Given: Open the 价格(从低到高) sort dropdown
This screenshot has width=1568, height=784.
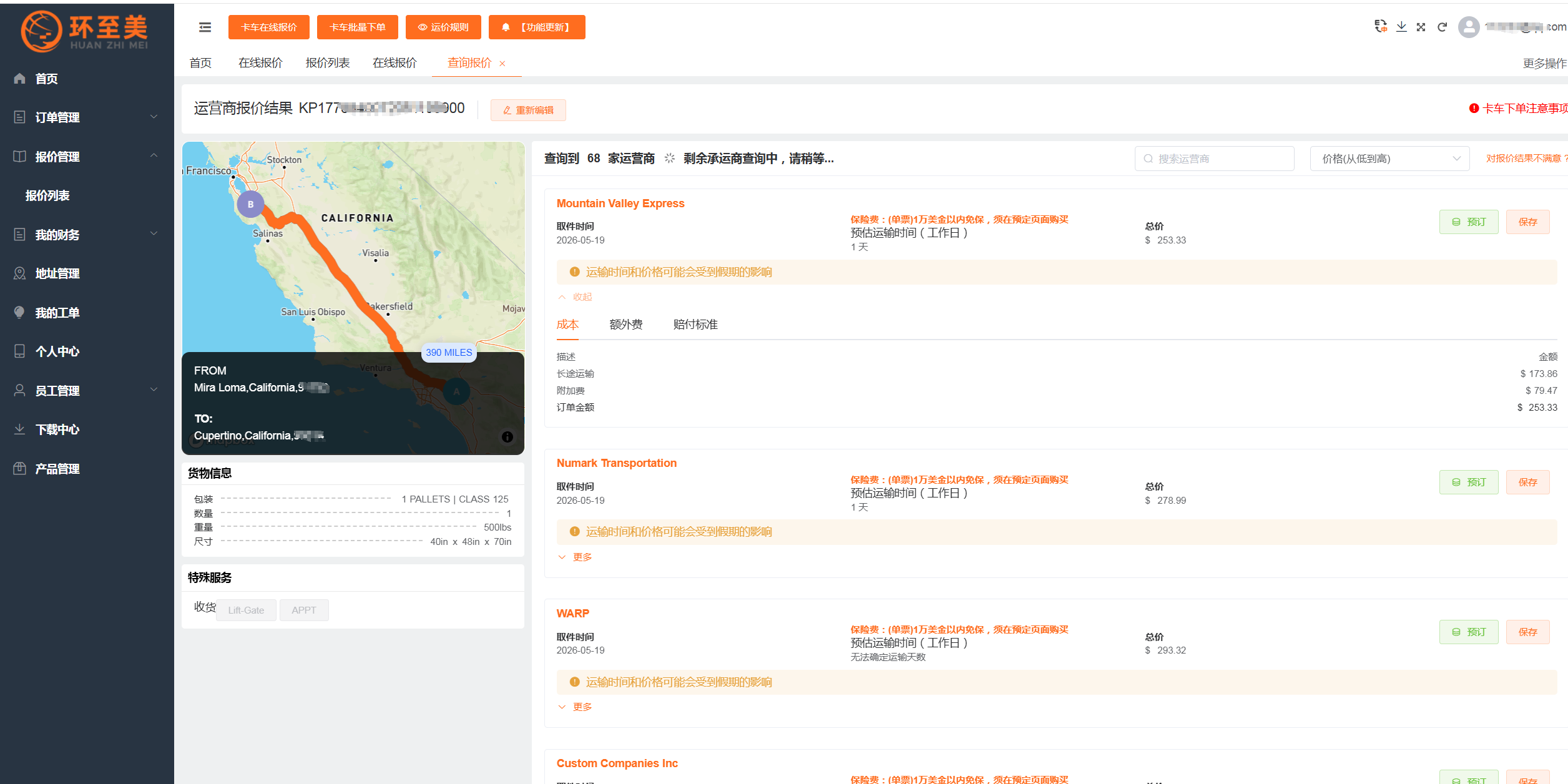Looking at the screenshot, I should pyautogui.click(x=1389, y=159).
